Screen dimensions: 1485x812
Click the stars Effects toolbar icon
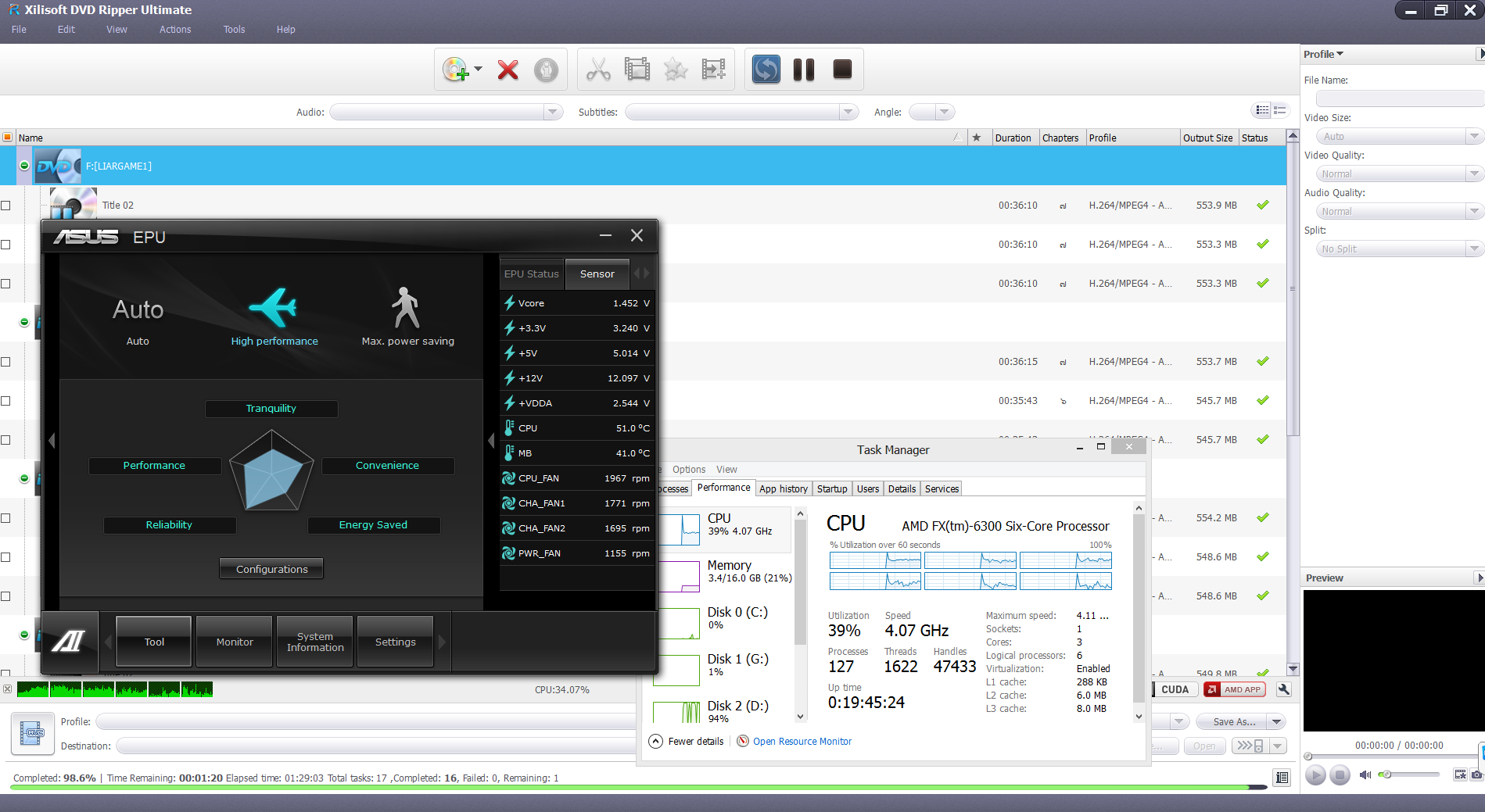(676, 70)
